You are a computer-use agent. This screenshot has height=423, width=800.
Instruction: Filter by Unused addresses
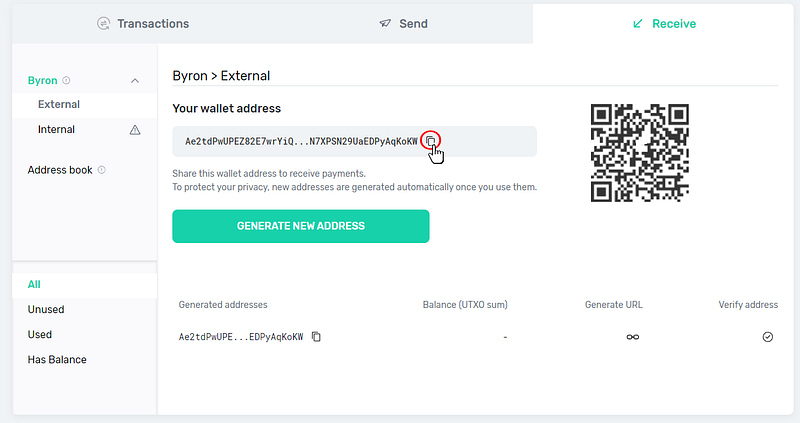click(46, 309)
